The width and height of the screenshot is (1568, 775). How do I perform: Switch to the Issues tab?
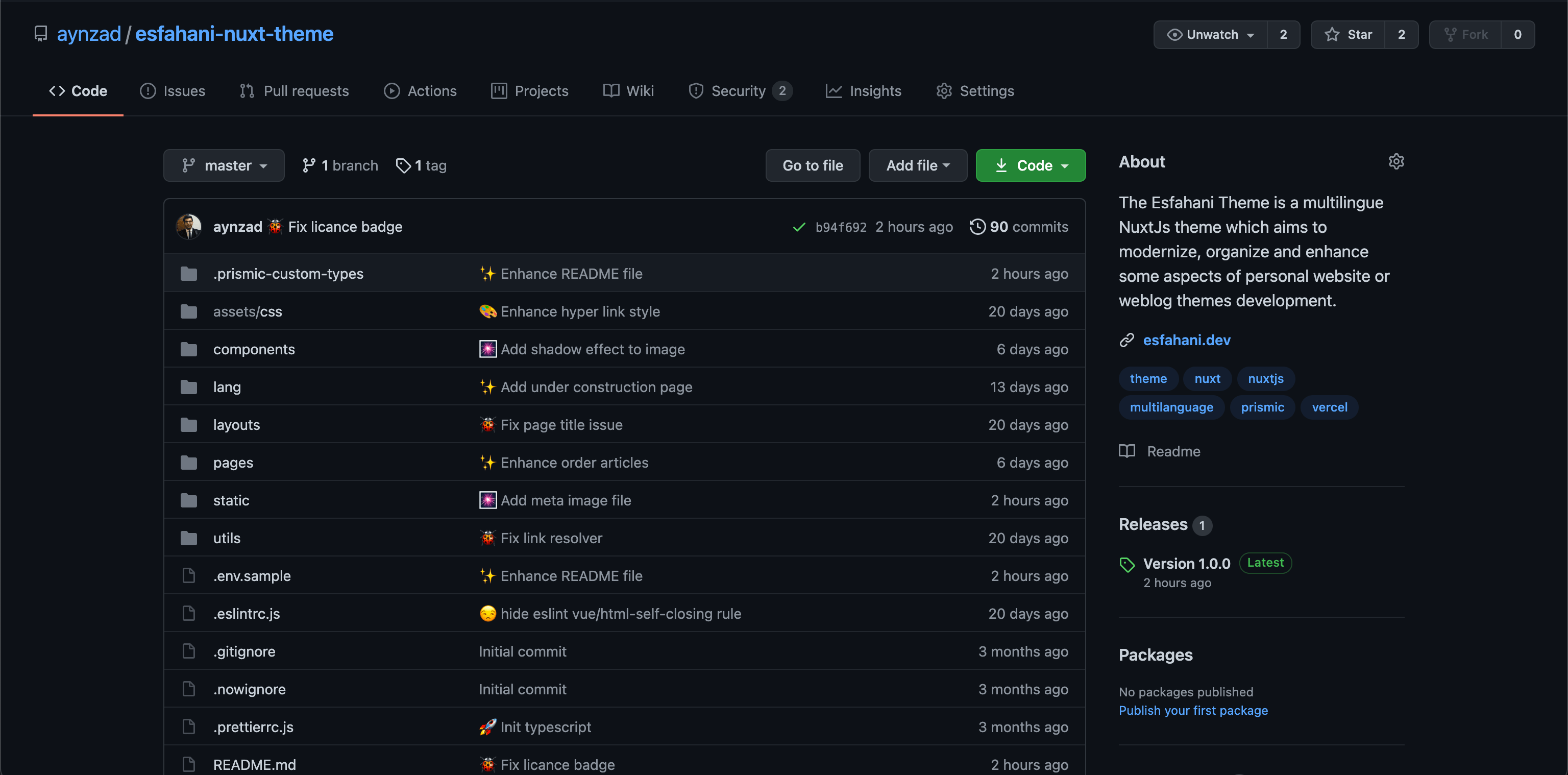[x=173, y=91]
